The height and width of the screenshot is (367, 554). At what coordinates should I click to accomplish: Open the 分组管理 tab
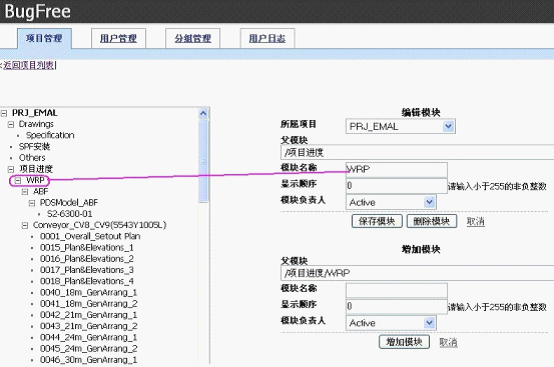[193, 38]
